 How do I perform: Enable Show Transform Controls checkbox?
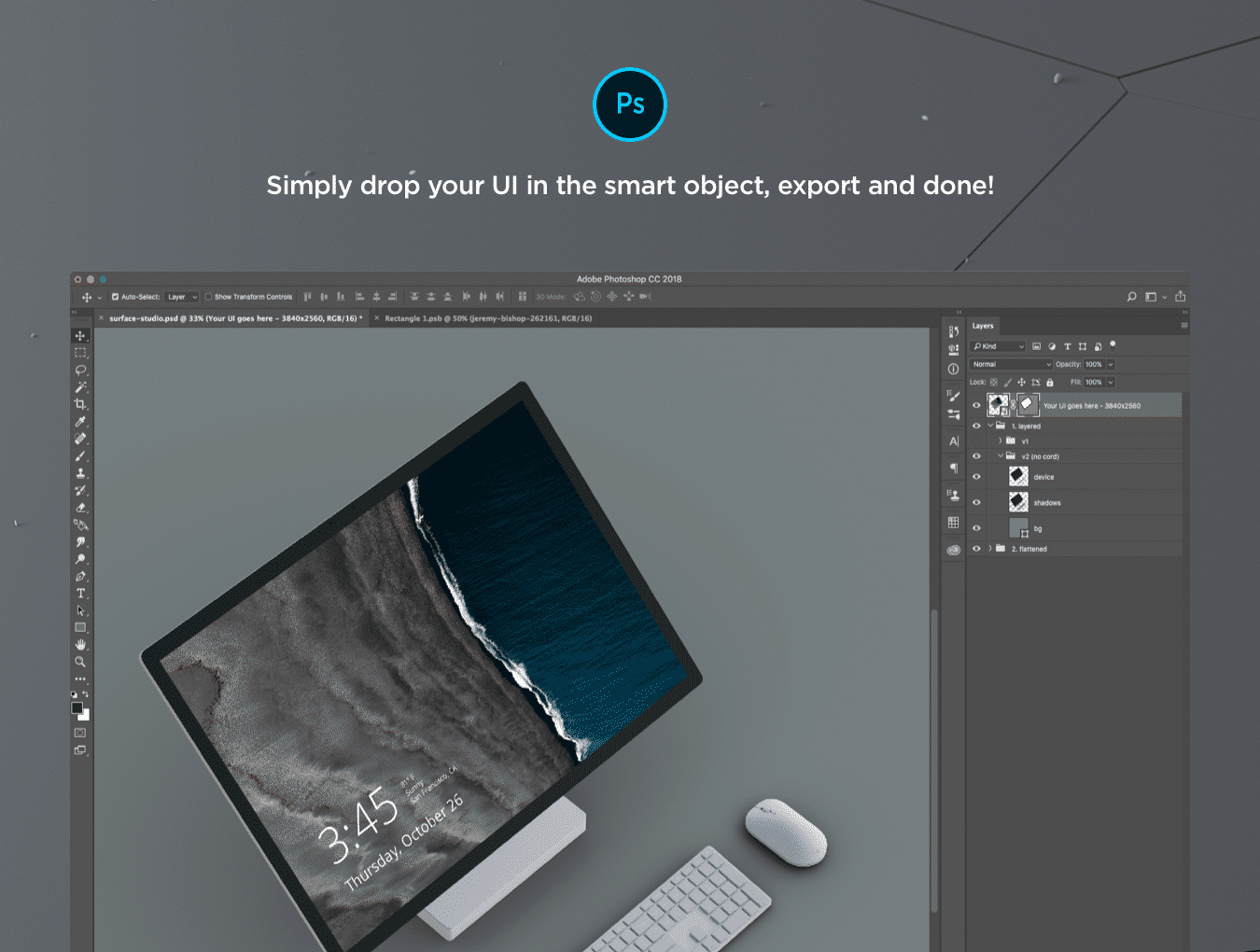click(x=208, y=297)
